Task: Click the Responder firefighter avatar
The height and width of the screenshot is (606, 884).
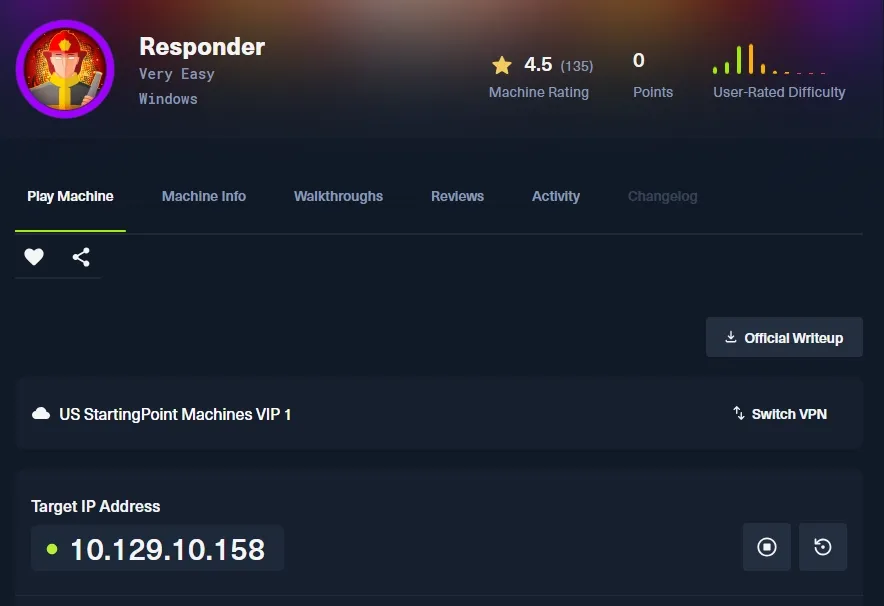Action: click(x=65, y=69)
